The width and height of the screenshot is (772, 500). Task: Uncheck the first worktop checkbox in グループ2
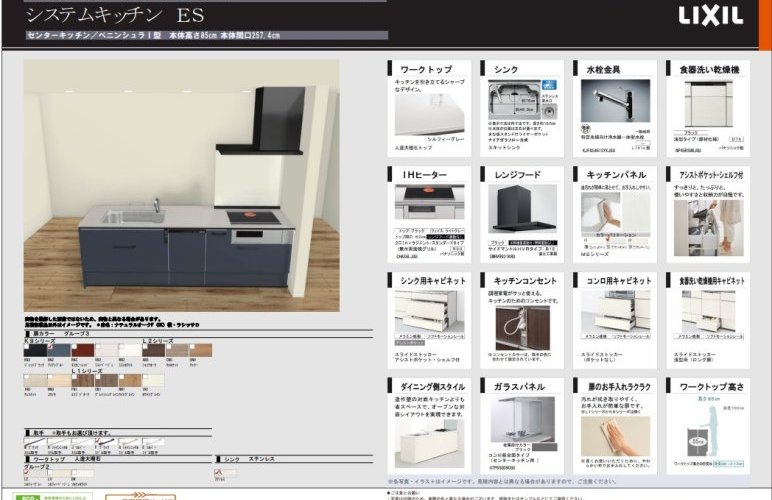click(27, 472)
